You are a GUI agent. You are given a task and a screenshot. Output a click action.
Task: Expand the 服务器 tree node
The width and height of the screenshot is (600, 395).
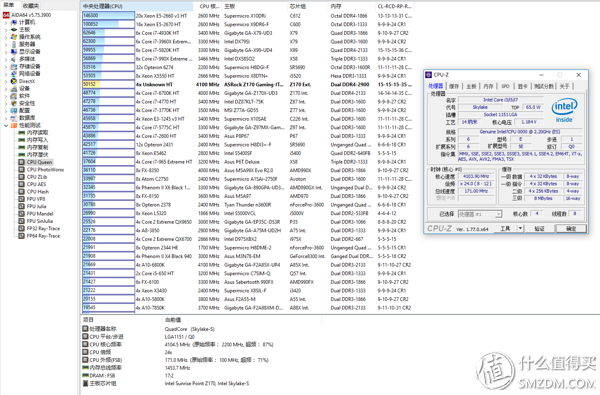[6, 44]
